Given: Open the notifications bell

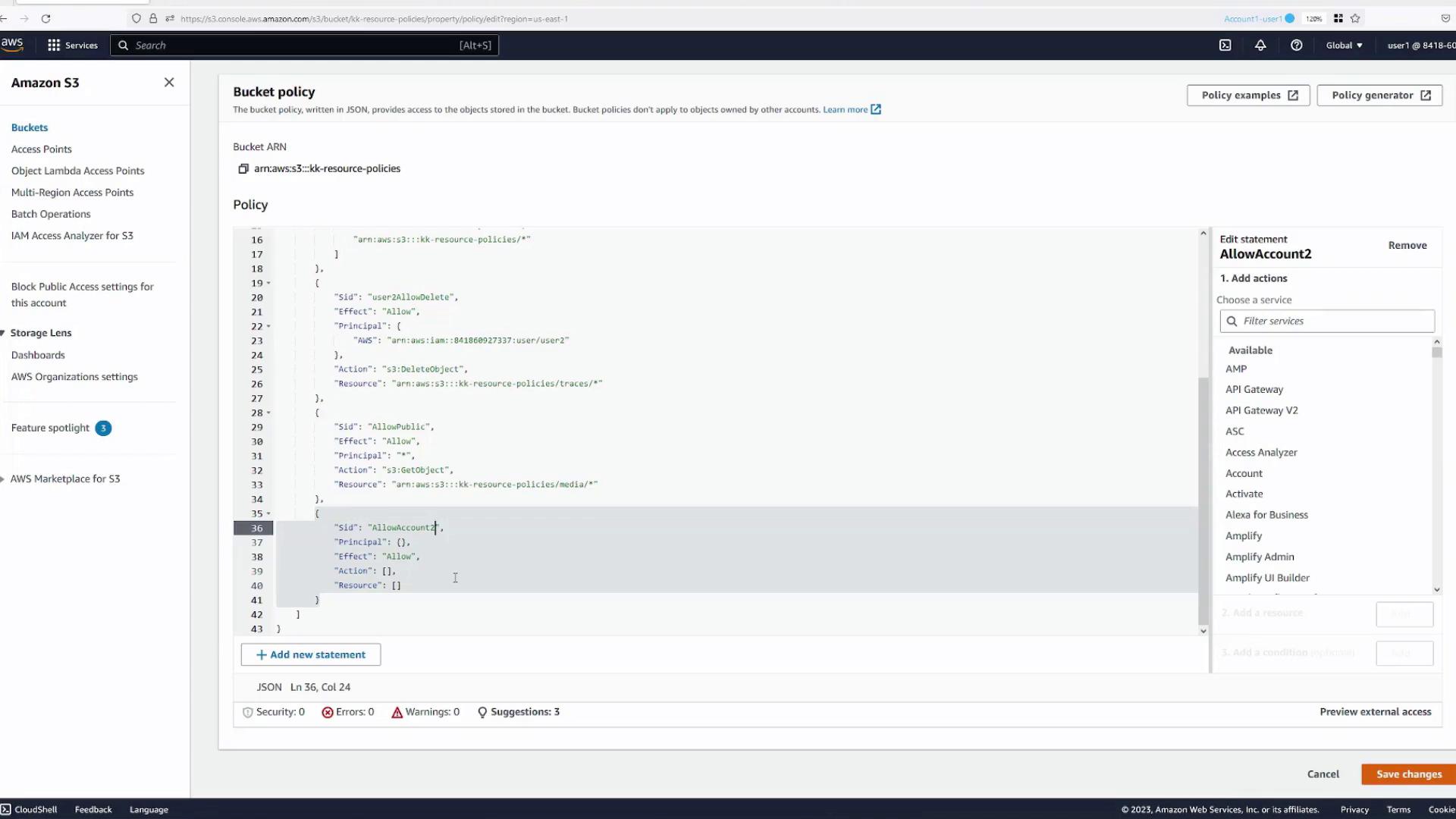Looking at the screenshot, I should click(x=1260, y=45).
